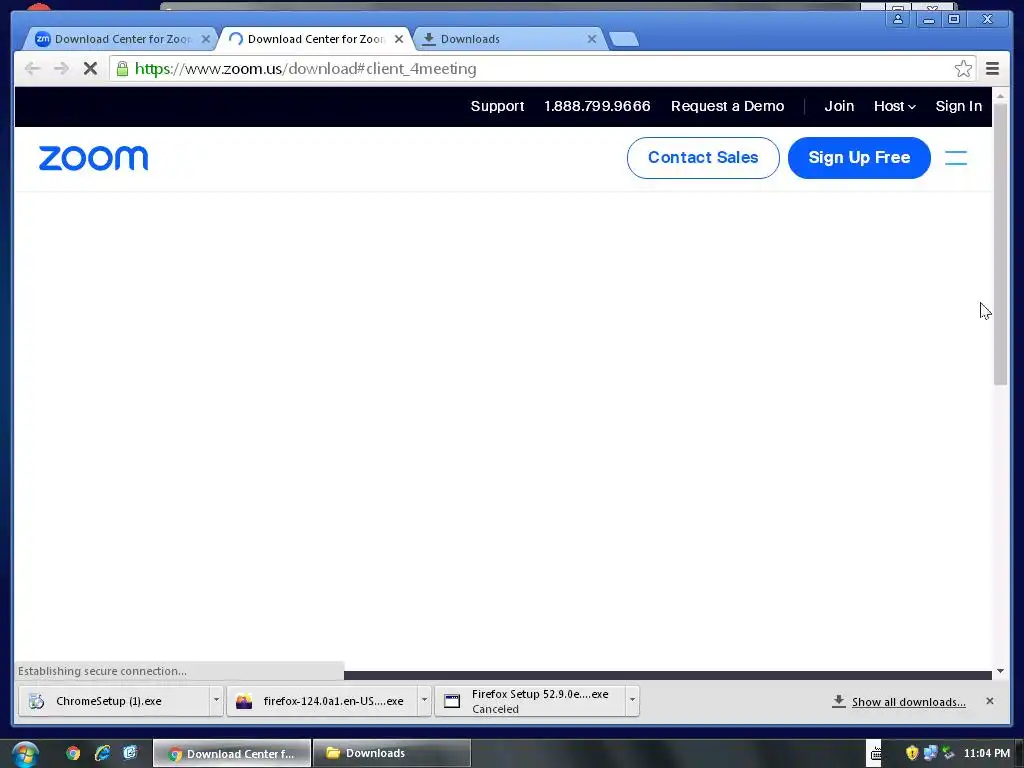Viewport: 1024px width, 768px height.
Task: Click sync icon in system tray
Action: (948, 753)
